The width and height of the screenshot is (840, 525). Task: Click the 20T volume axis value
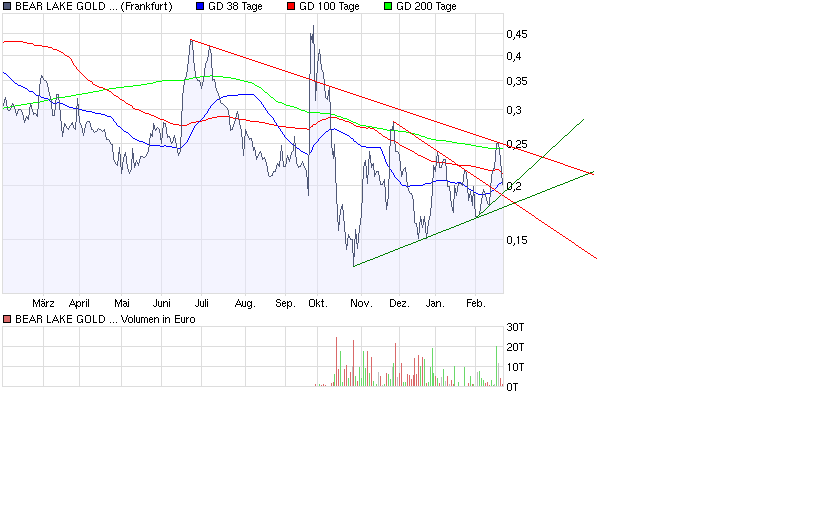tap(515, 348)
